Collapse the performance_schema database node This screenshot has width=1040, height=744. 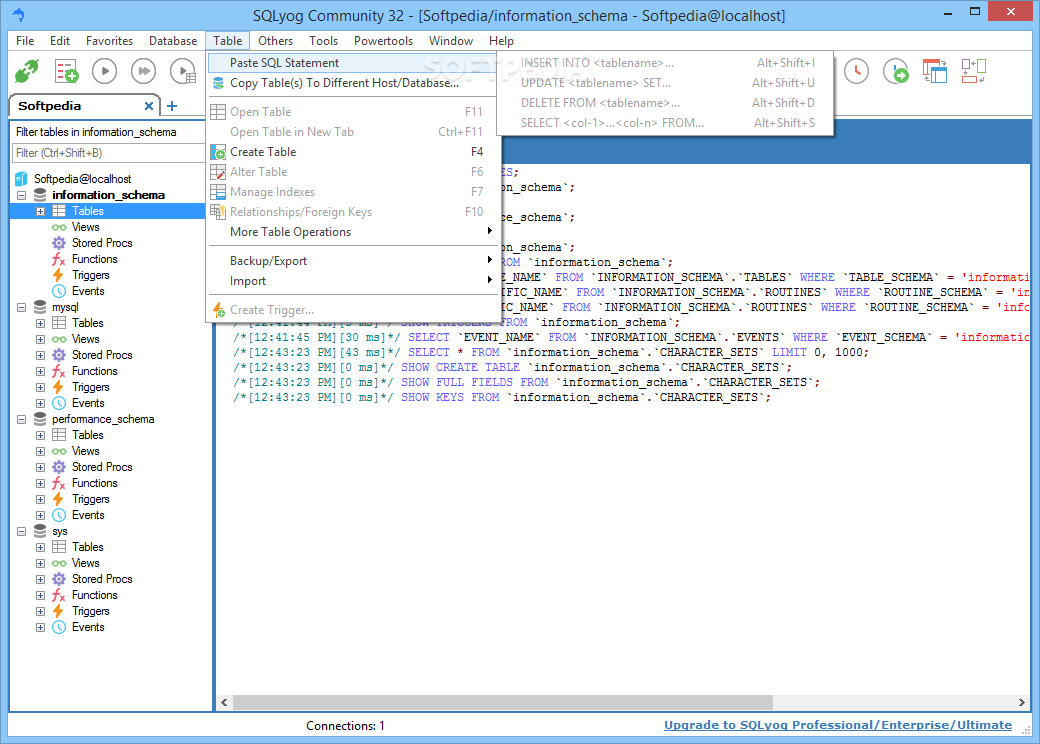pos(21,420)
